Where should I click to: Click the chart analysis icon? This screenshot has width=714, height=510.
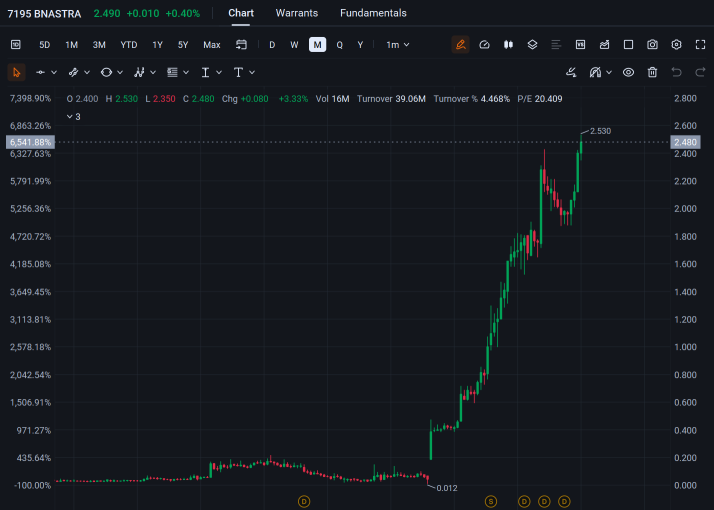pyautogui.click(x=604, y=45)
